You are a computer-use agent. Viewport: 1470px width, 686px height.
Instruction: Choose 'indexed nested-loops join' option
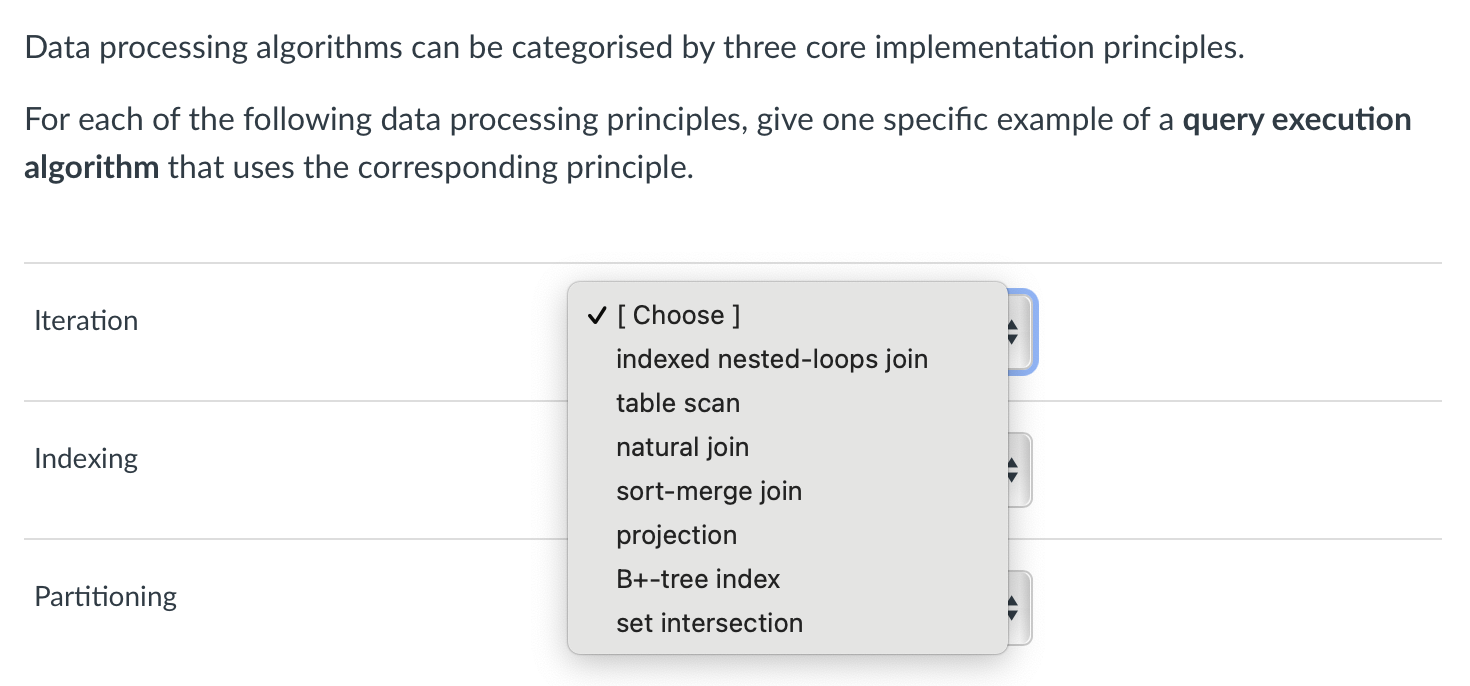(x=772, y=359)
